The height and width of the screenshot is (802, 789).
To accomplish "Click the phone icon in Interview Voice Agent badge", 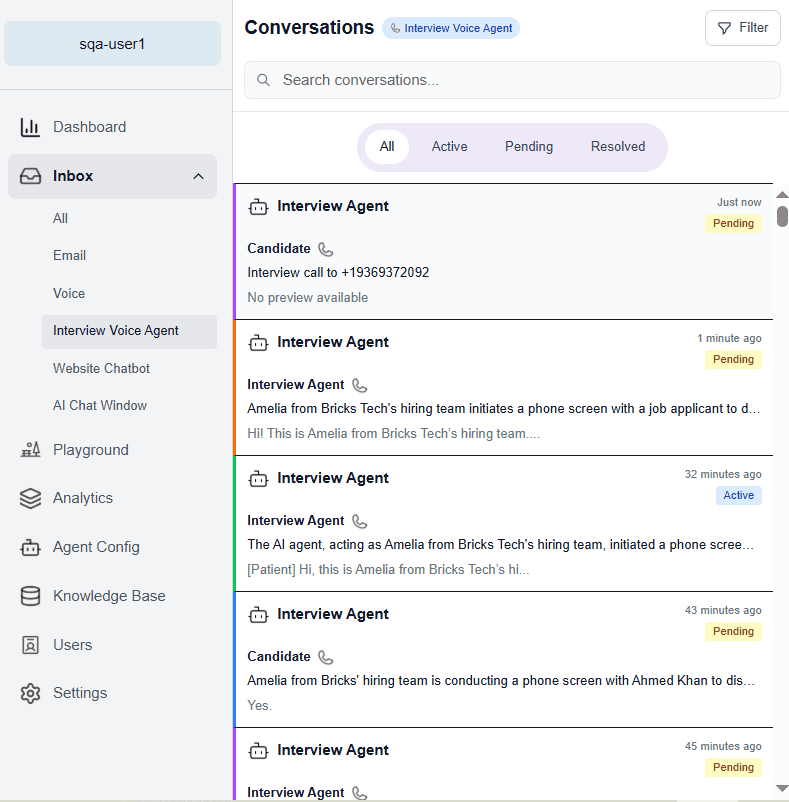I will click(x=395, y=28).
